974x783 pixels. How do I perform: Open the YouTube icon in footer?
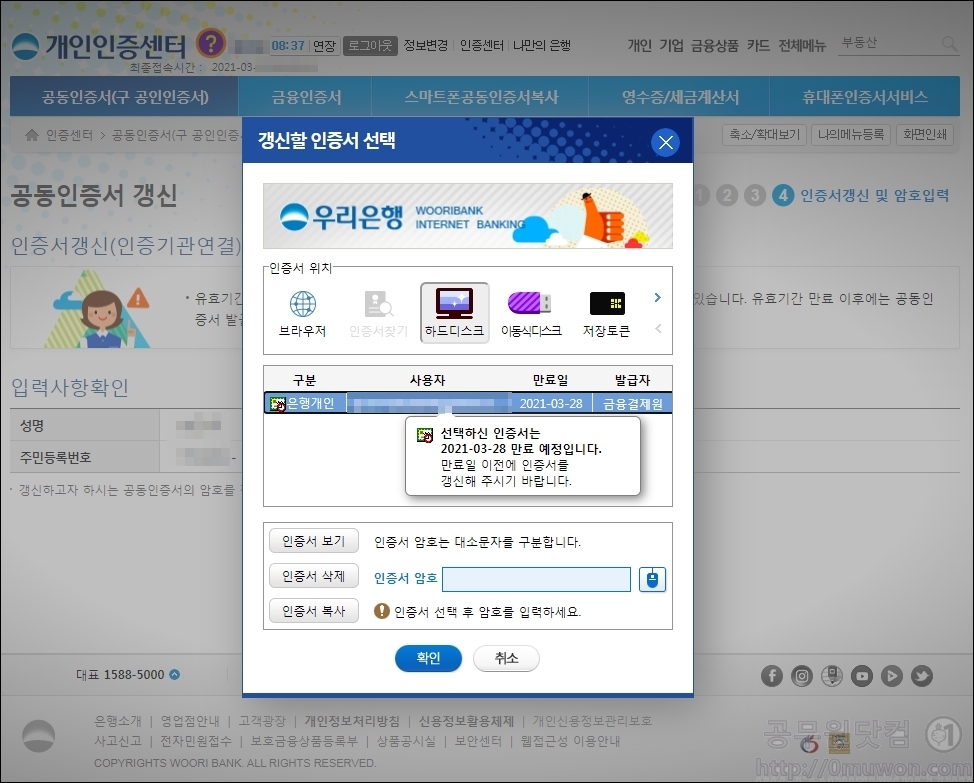862,676
